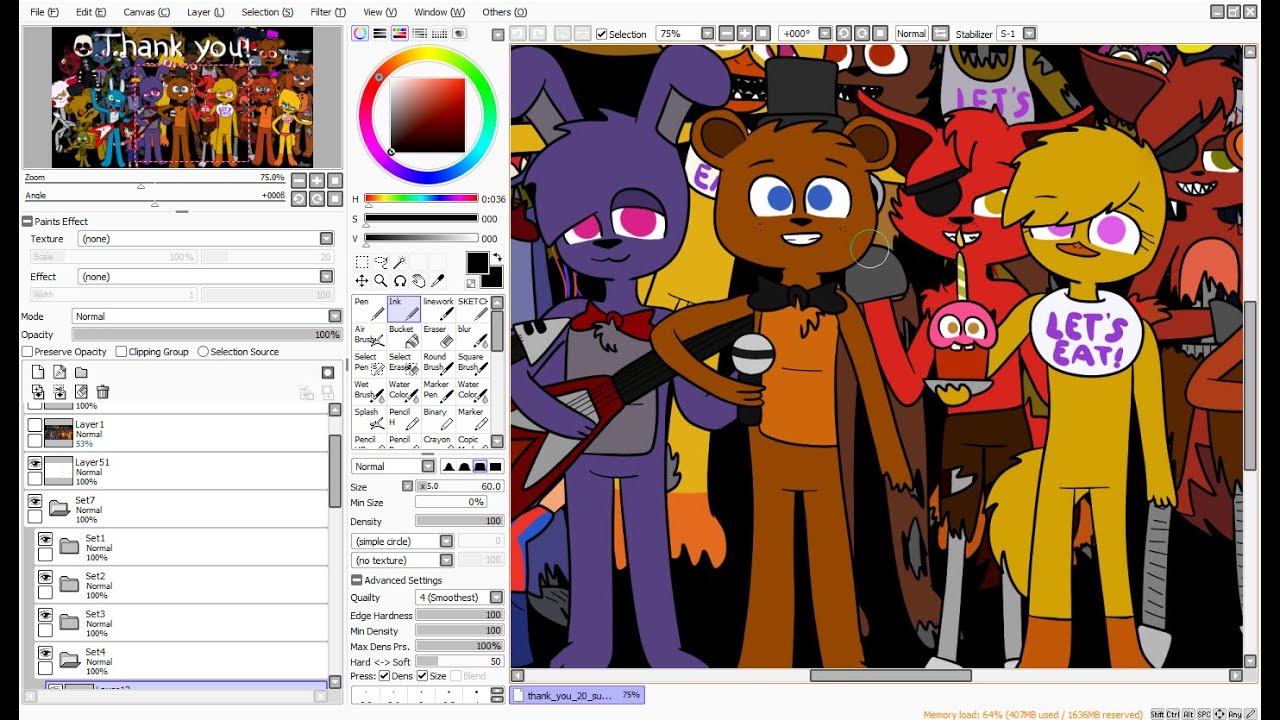This screenshot has width=1280, height=720.
Task: Delete the selected layer with trash icon
Action: point(102,392)
